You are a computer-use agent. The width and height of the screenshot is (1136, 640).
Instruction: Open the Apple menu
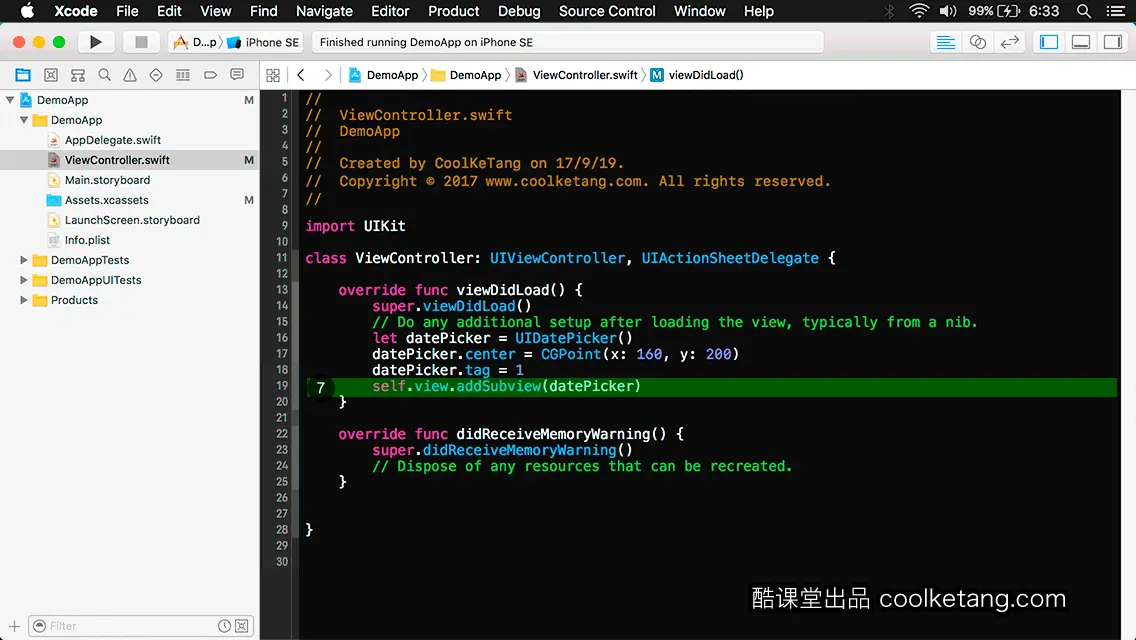click(x=27, y=11)
